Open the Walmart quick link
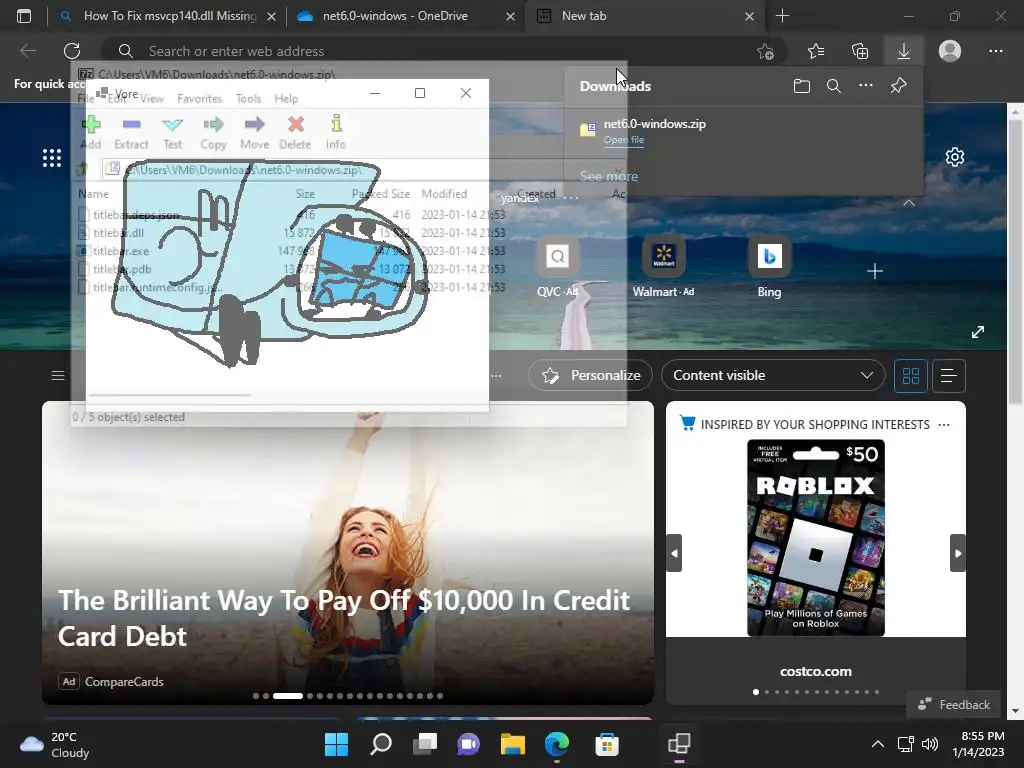1024x768 pixels. coord(664,268)
